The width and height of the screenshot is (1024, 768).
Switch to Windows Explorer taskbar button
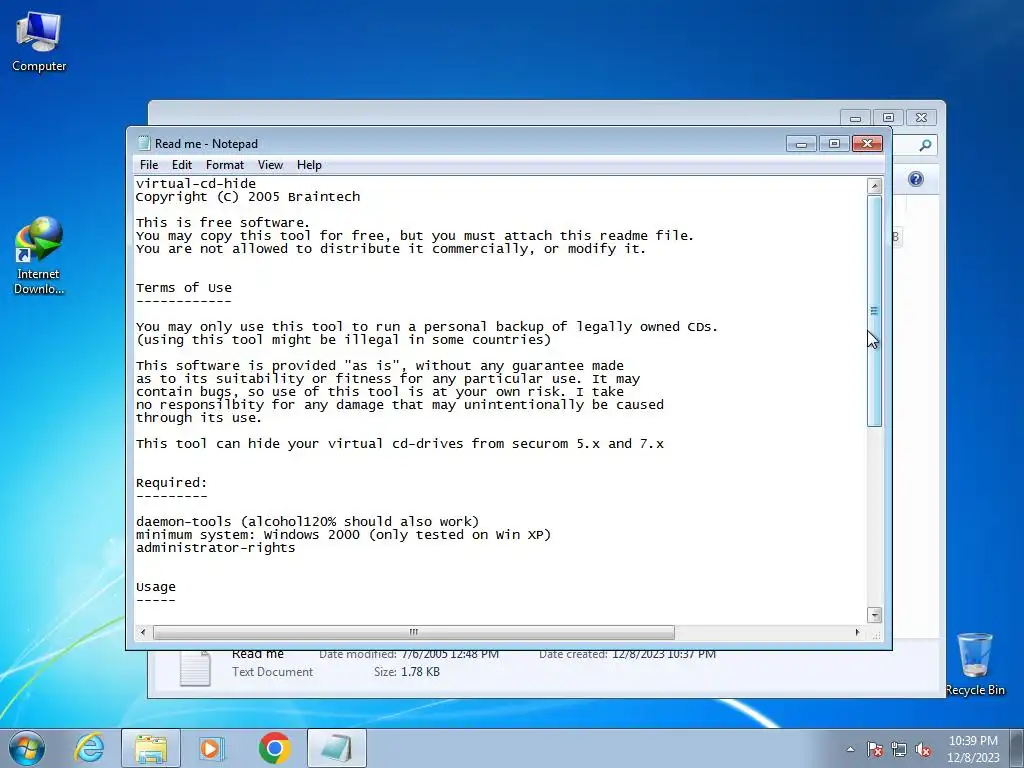coord(151,748)
